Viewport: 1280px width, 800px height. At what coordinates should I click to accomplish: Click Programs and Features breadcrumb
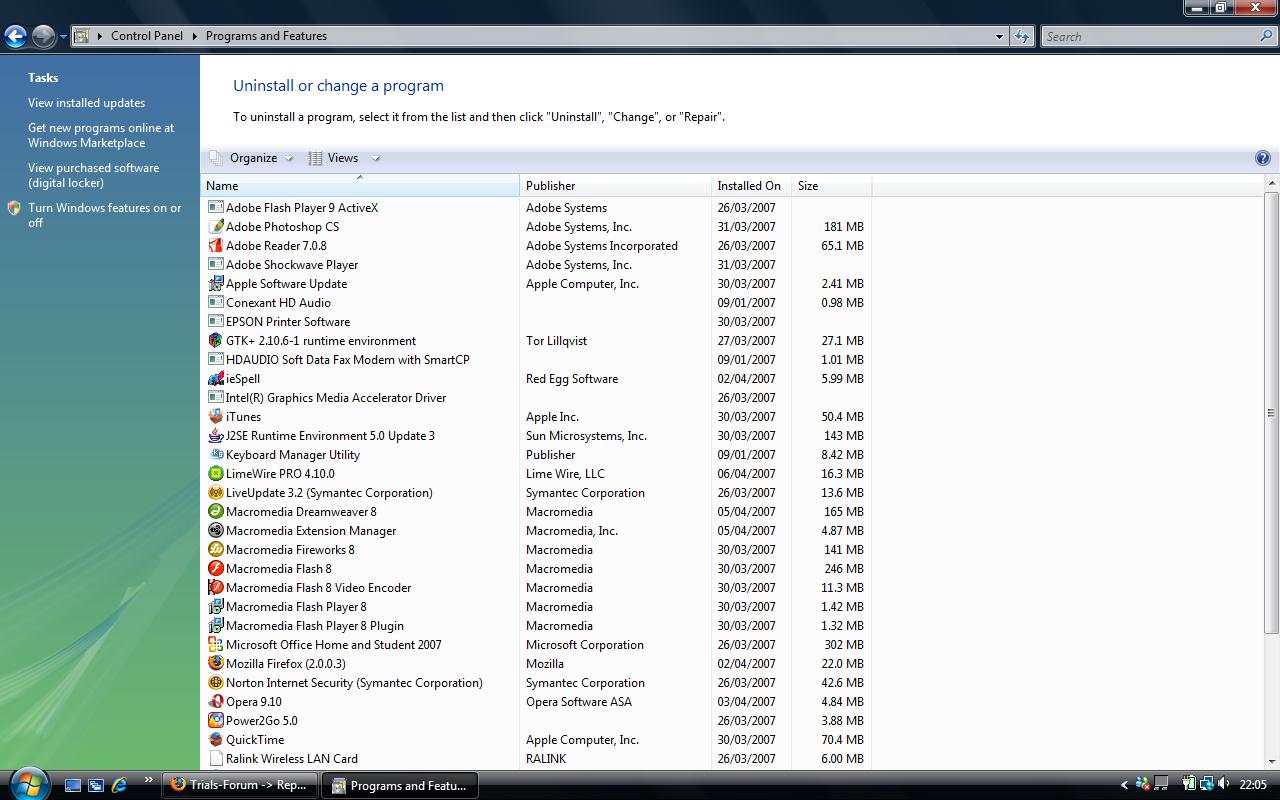[x=266, y=36]
